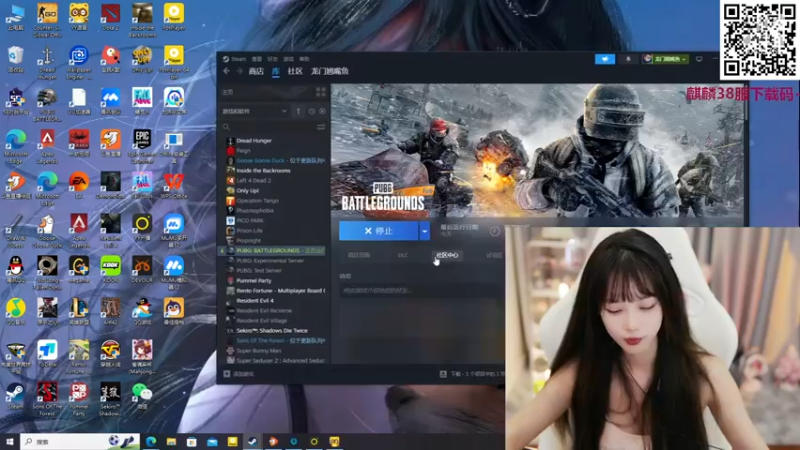Select Left 4 Dead 2 in library list
This screenshot has width=800, height=450.
point(254,180)
